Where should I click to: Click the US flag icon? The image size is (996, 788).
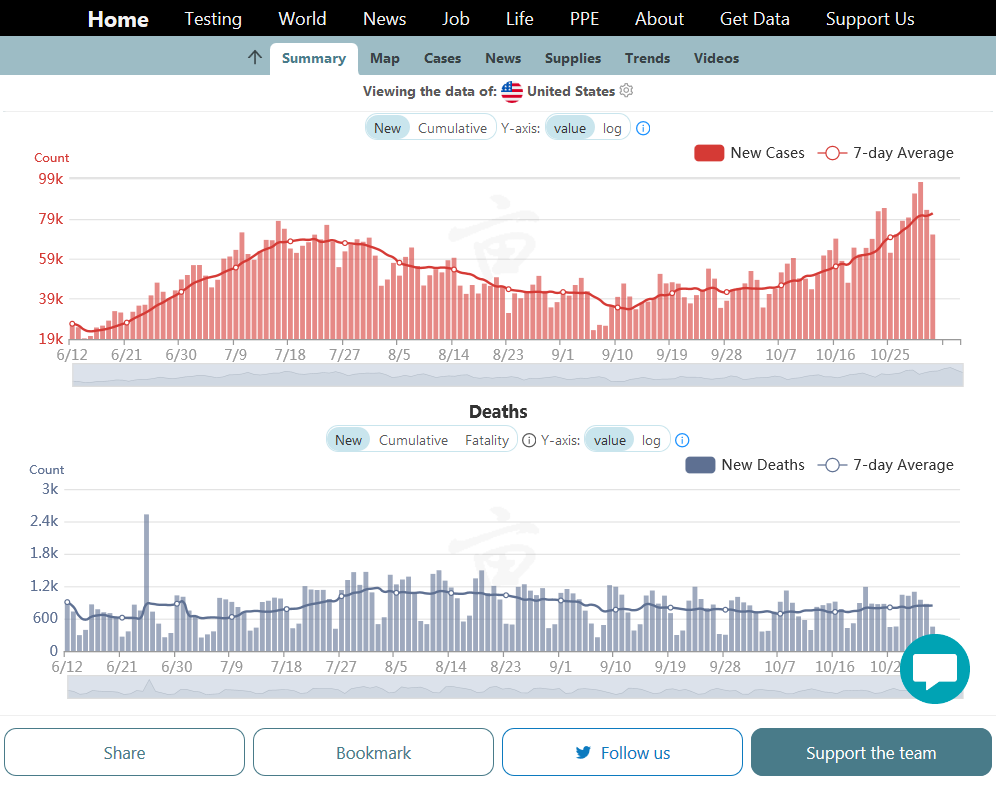(x=512, y=92)
